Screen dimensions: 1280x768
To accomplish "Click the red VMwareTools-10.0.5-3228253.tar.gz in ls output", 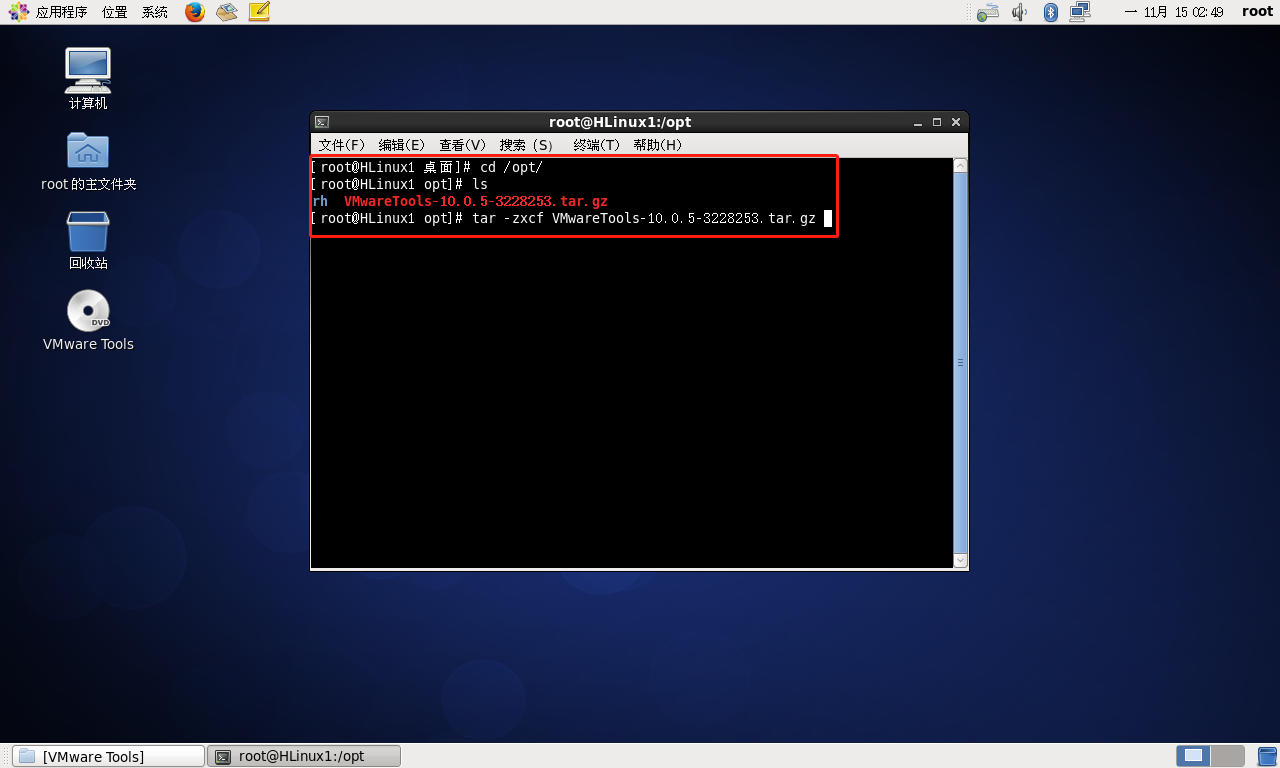I will click(476, 201).
